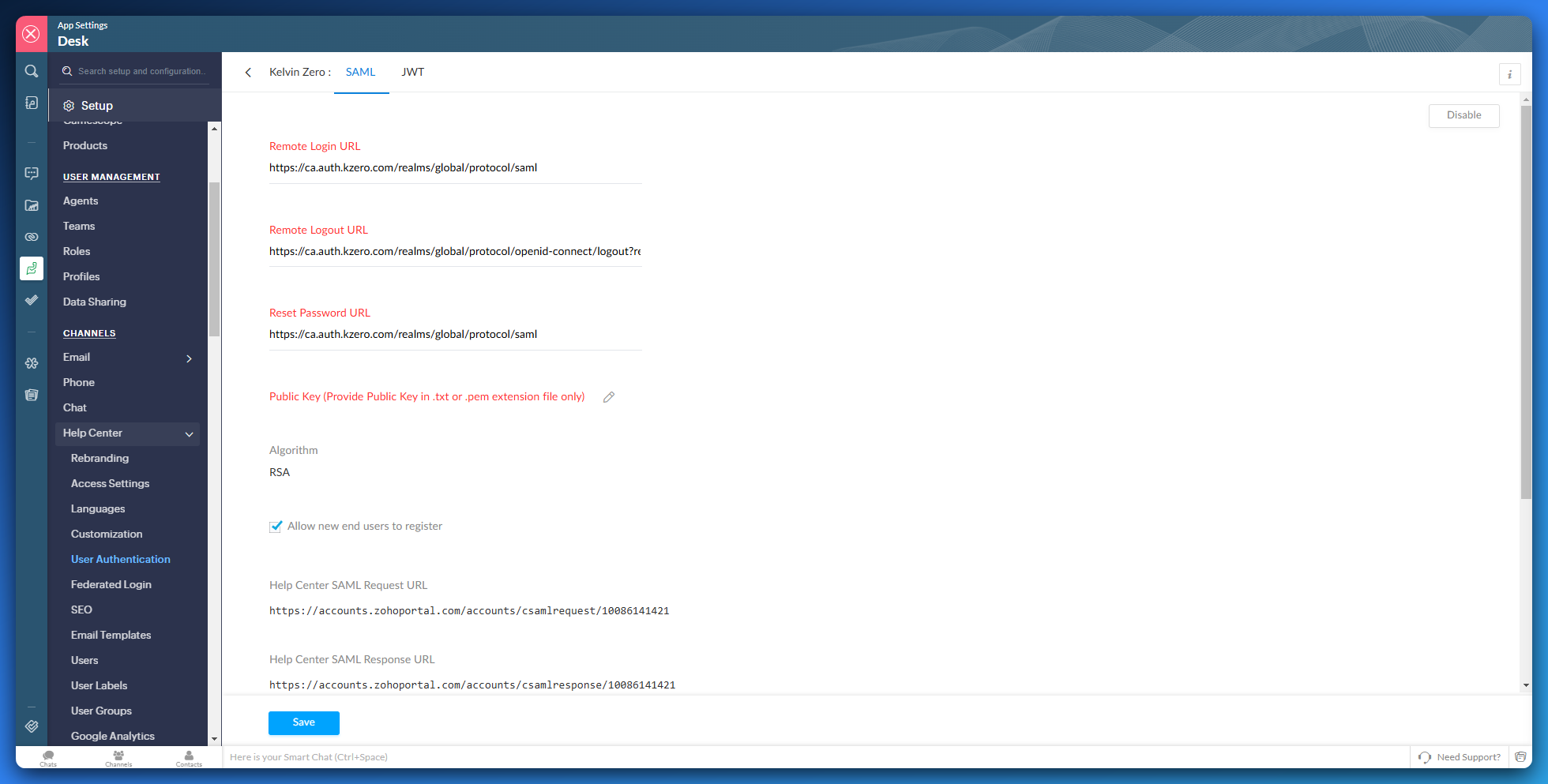Edit Public Key with the pencil icon
The height and width of the screenshot is (784, 1548).
[609, 397]
